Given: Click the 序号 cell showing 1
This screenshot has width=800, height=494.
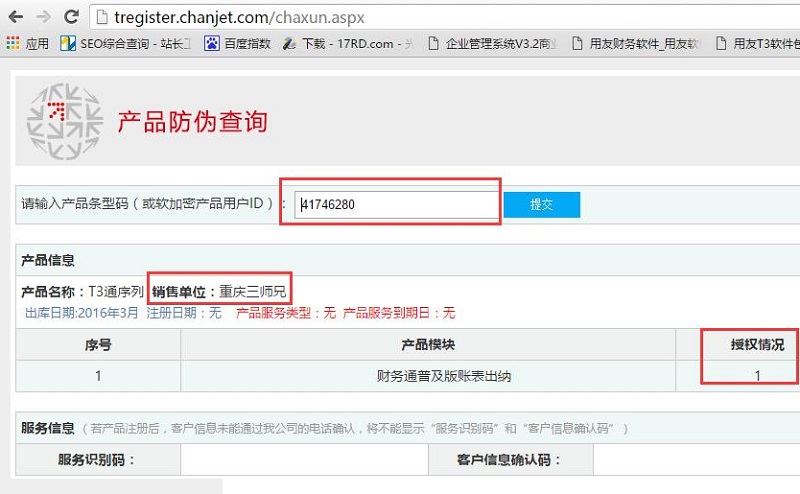Looking at the screenshot, I should click(98, 376).
